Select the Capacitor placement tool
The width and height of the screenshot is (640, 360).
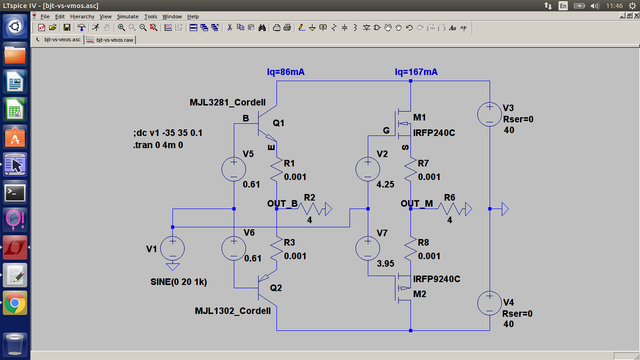tap(344, 28)
